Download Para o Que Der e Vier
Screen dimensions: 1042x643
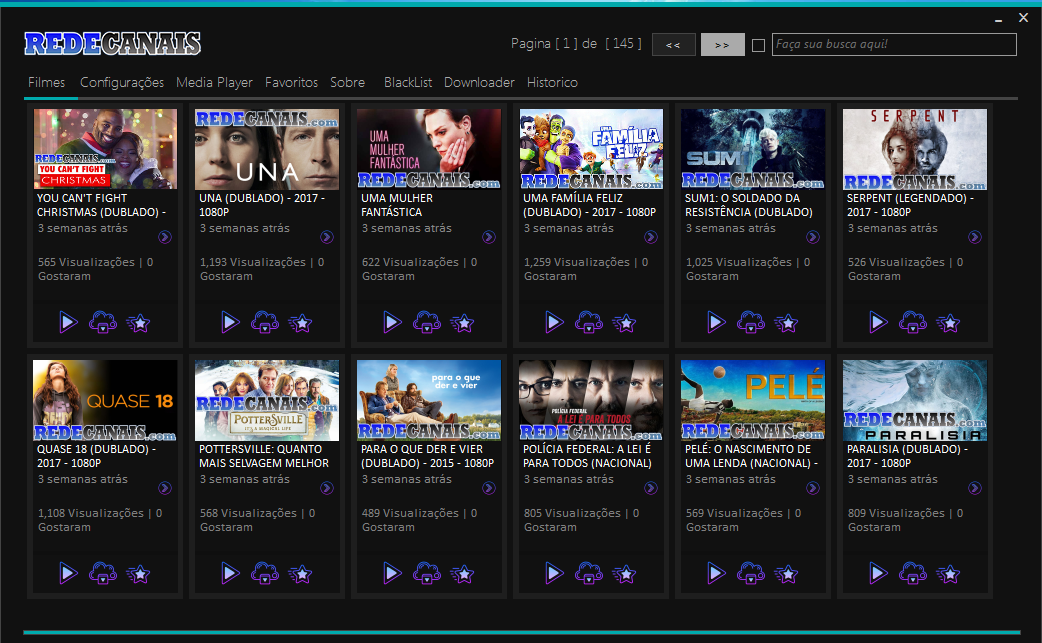(x=427, y=573)
